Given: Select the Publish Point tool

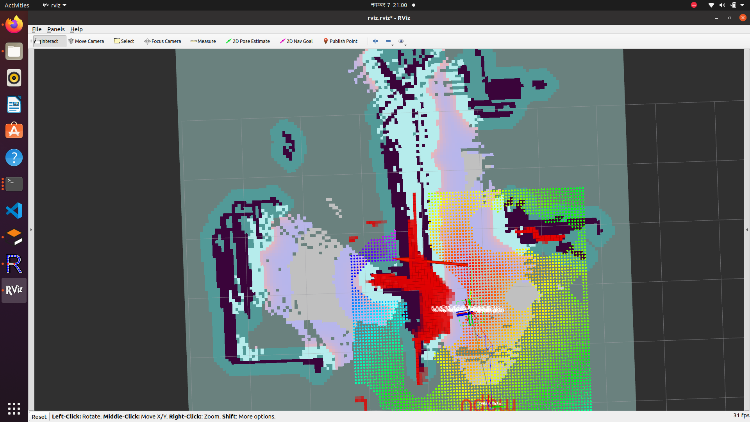Looking at the screenshot, I should (341, 41).
